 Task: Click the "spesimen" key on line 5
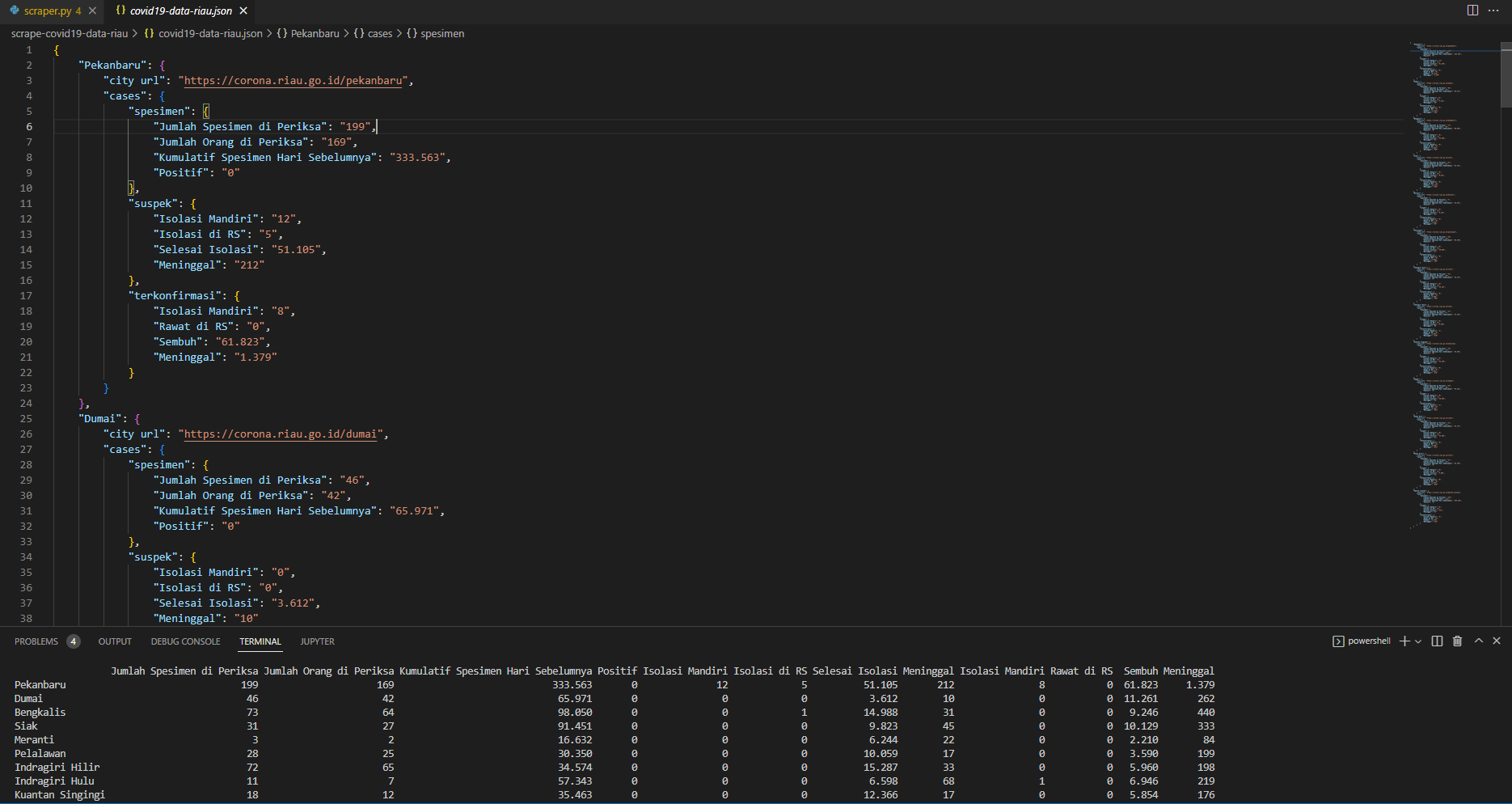(x=159, y=112)
